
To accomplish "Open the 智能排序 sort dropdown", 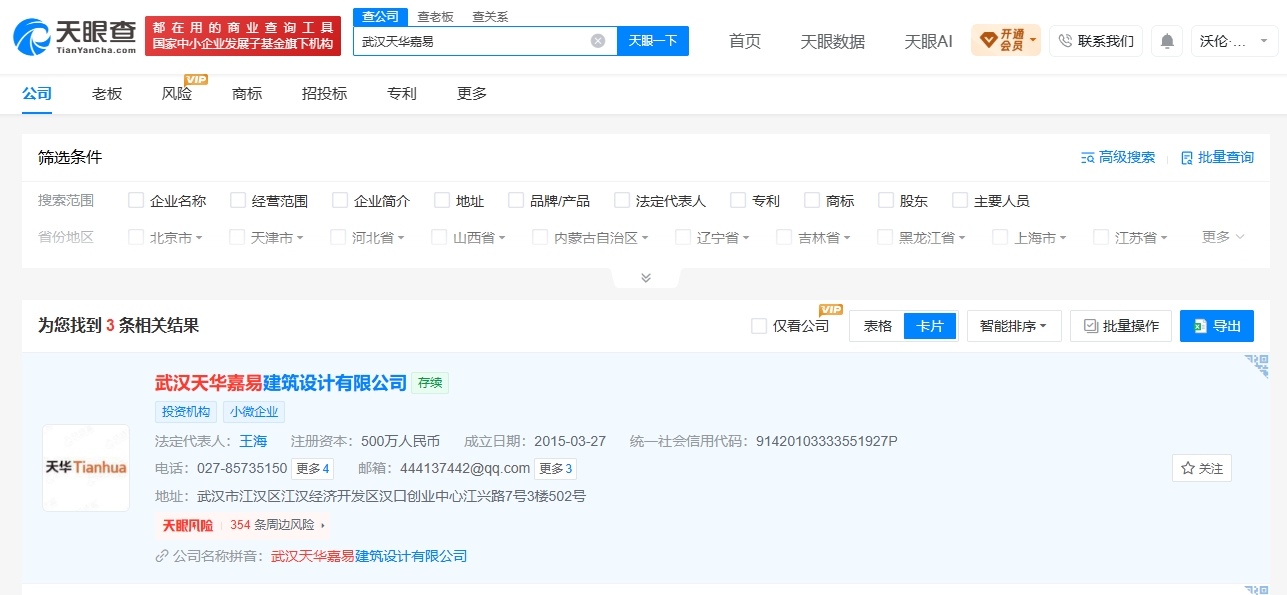I will (x=1014, y=326).
